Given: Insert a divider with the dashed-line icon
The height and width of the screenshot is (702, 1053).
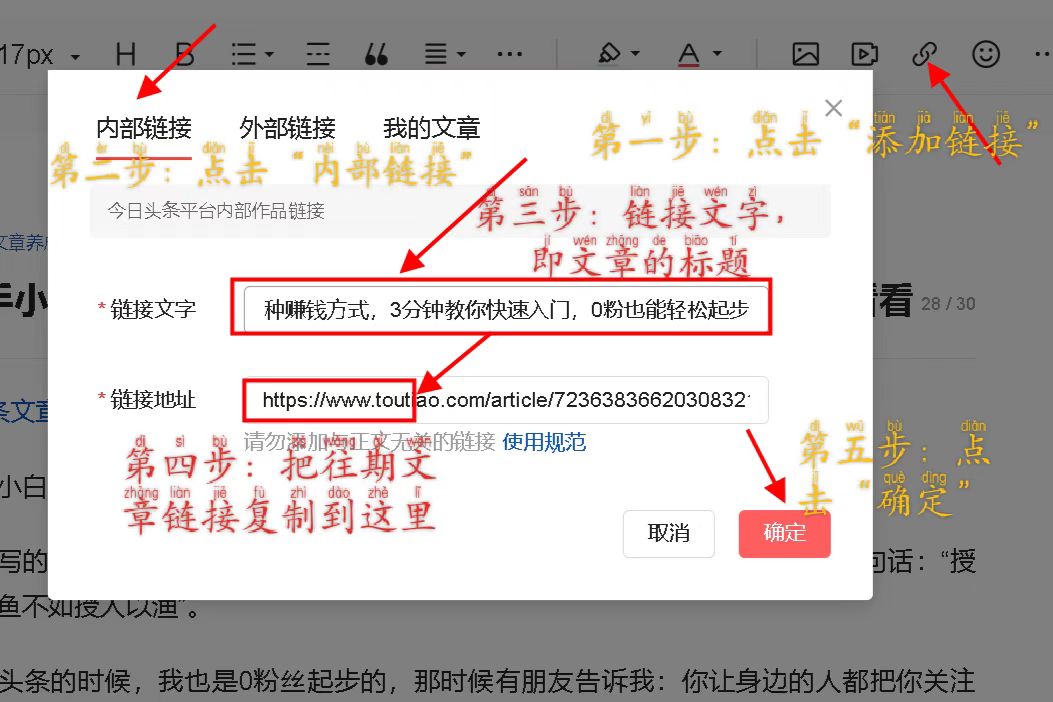Looking at the screenshot, I should pyautogui.click(x=317, y=54).
